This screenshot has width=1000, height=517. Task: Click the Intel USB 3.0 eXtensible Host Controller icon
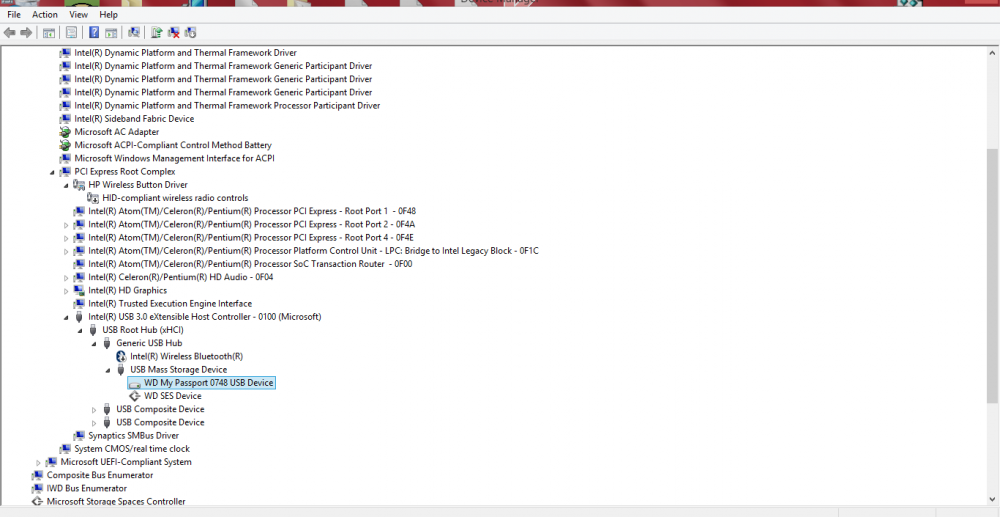click(79, 317)
